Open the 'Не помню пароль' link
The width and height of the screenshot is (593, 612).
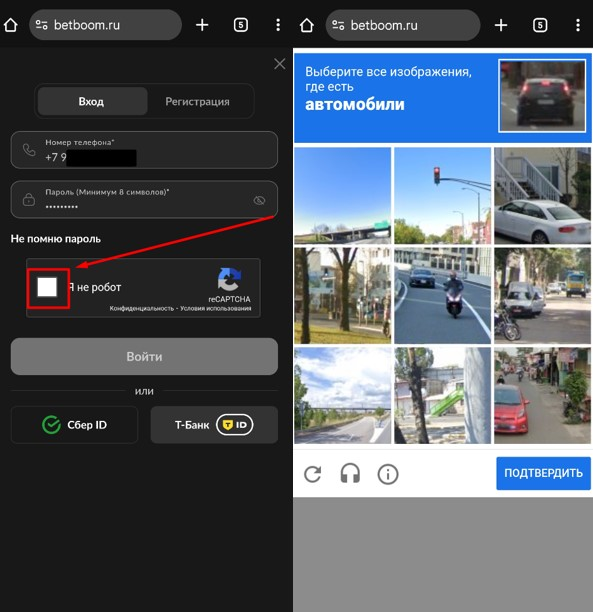[56, 239]
